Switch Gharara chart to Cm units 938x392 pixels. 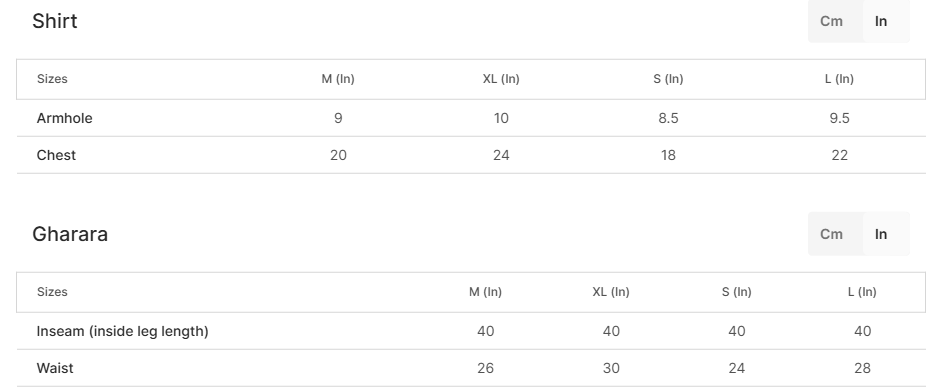pos(831,234)
